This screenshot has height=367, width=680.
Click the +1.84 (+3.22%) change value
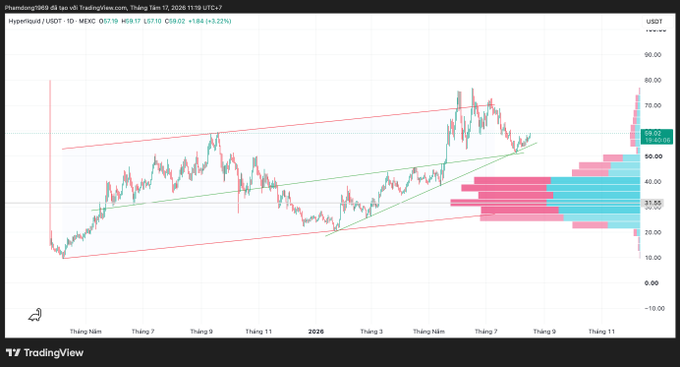point(209,21)
